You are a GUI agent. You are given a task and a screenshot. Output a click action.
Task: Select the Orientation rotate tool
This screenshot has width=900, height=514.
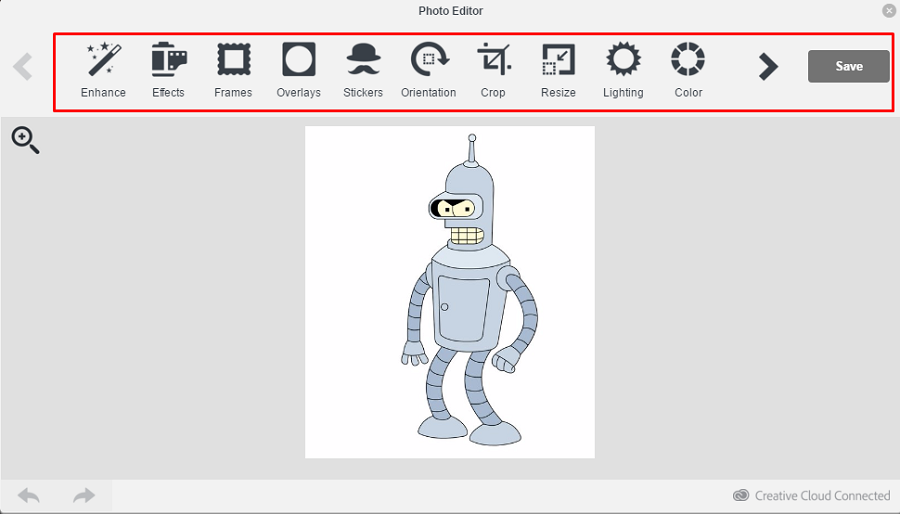(429, 70)
